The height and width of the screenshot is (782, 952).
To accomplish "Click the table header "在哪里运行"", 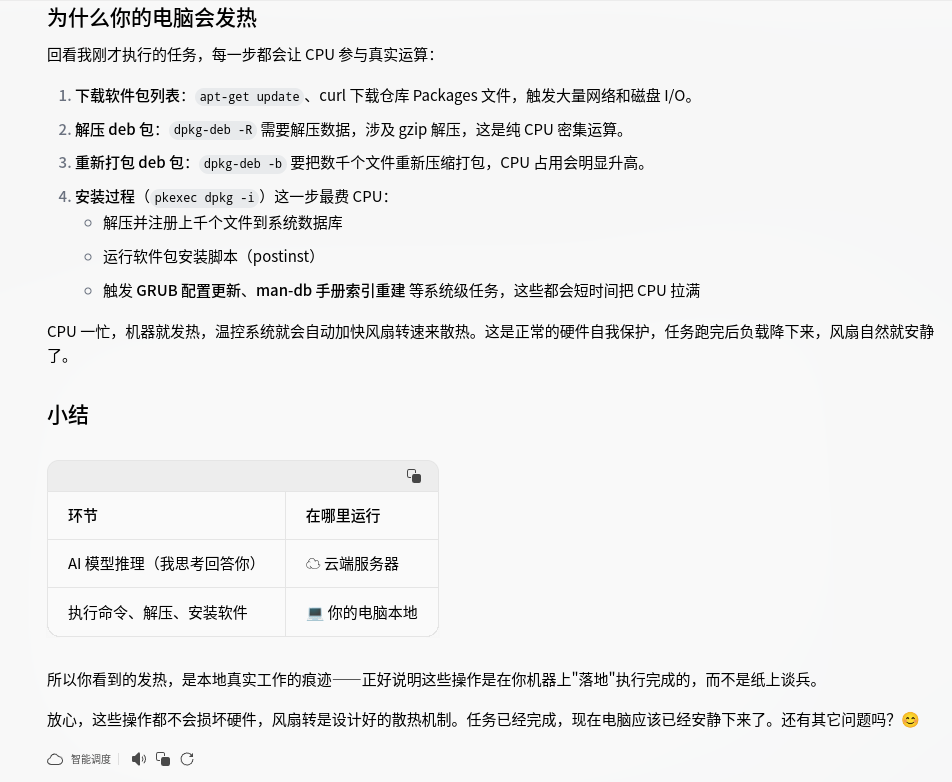I will (x=343, y=516).
